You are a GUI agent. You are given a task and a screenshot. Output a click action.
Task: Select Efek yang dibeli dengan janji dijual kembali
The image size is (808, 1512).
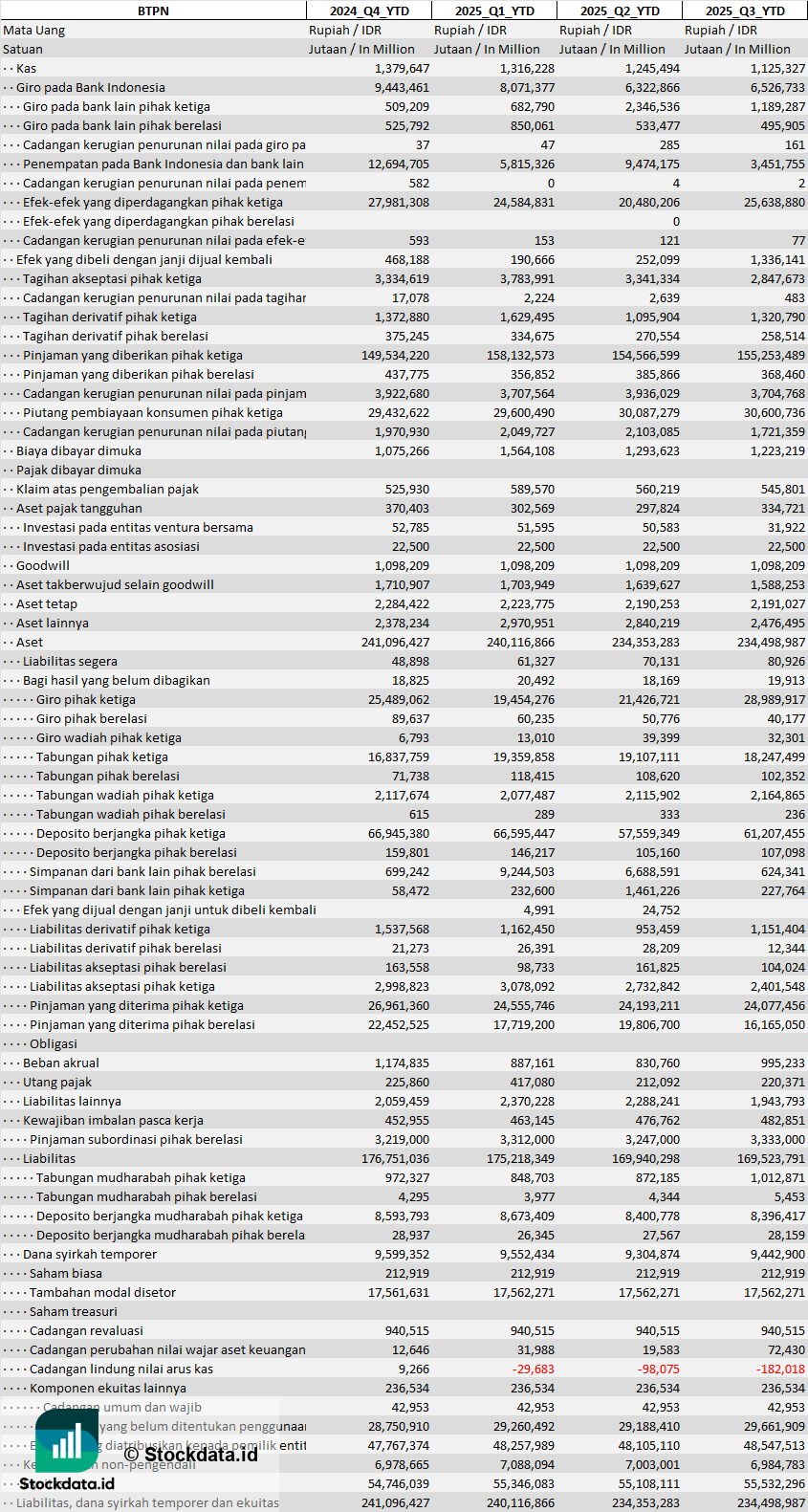144,259
